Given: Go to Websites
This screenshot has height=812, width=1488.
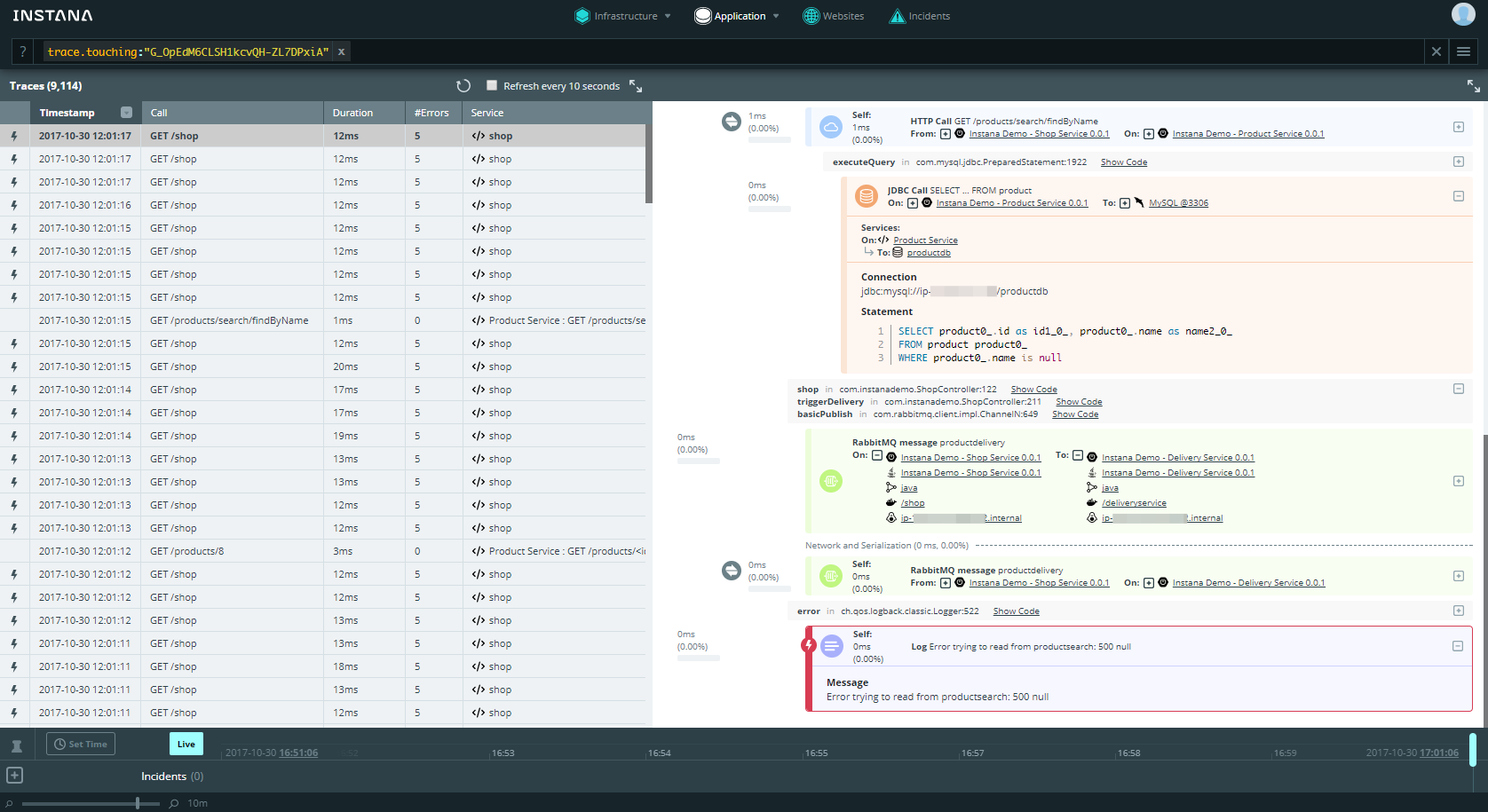Looking at the screenshot, I should click(x=834, y=16).
